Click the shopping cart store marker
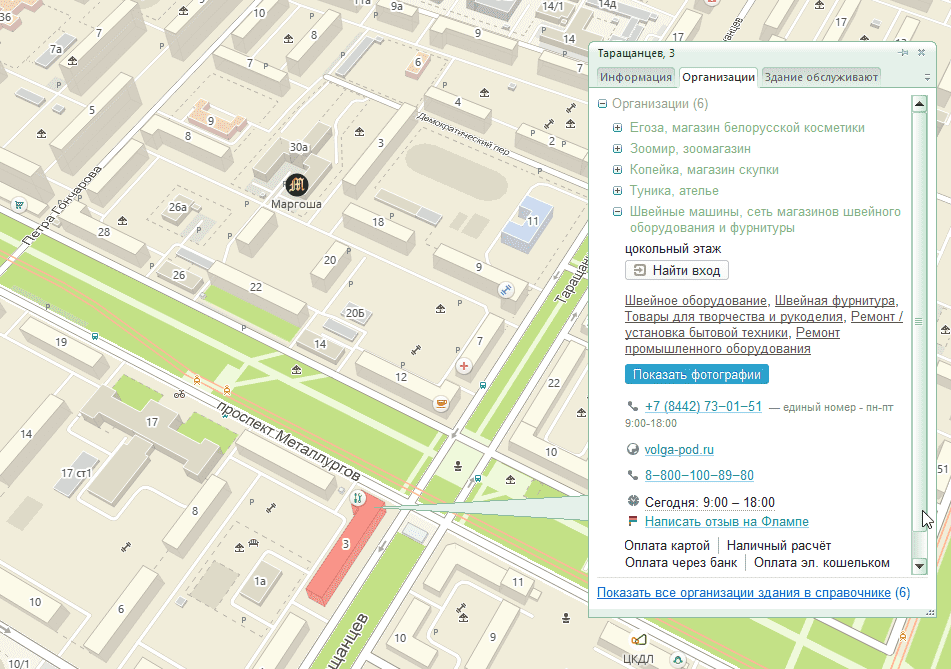This screenshot has height=669, width=951. [19, 205]
